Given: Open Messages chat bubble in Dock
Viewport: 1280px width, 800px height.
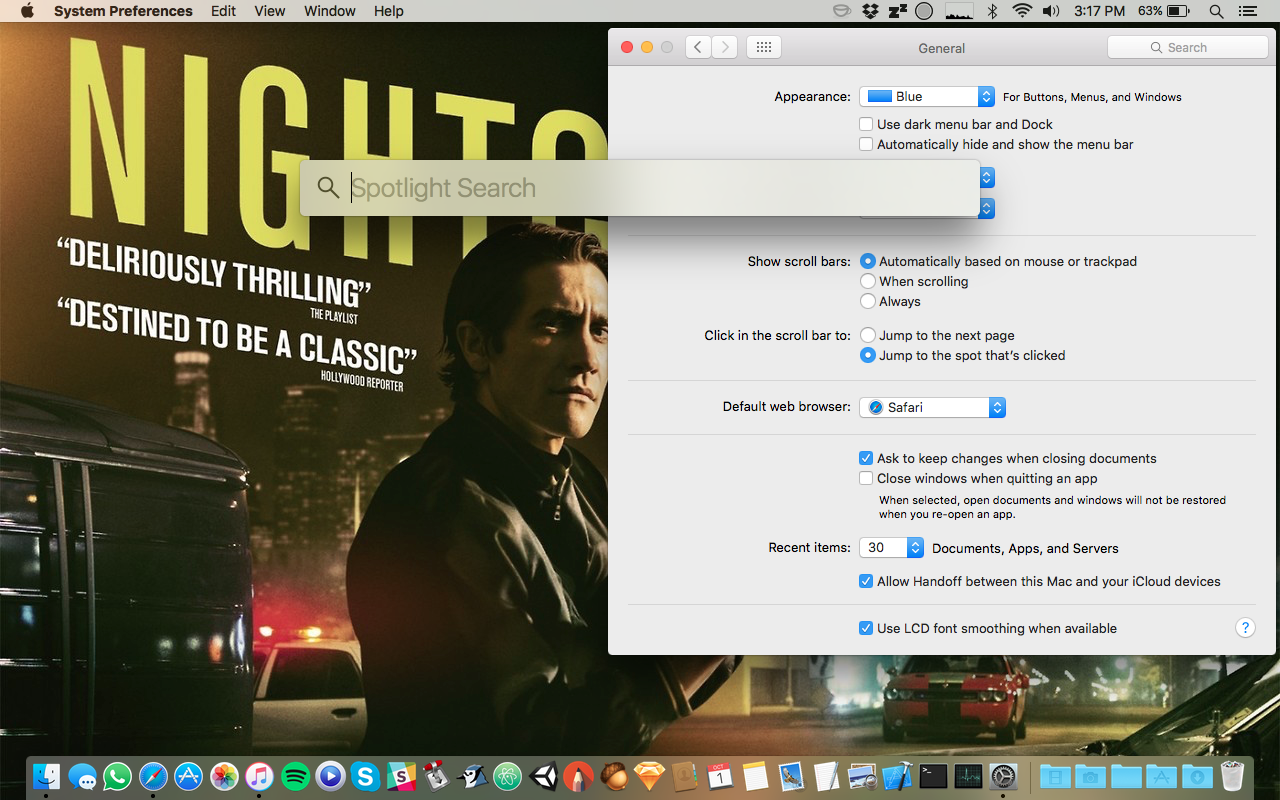Looking at the screenshot, I should [82, 776].
